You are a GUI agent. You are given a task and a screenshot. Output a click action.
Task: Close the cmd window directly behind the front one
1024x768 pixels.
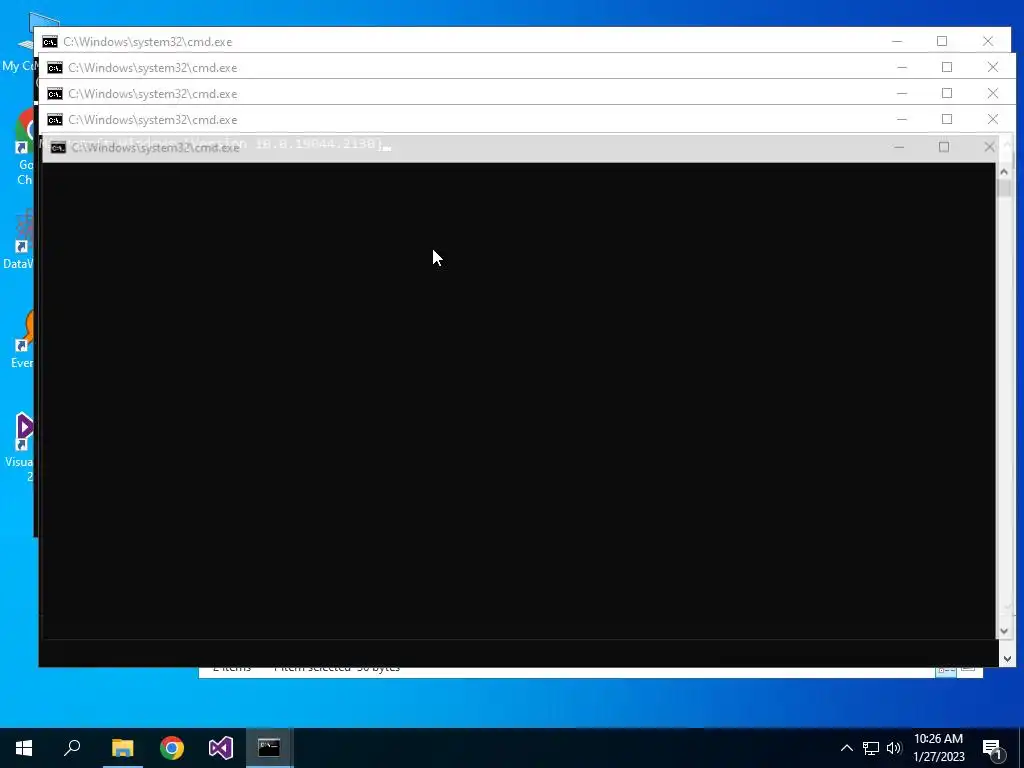tap(993, 120)
